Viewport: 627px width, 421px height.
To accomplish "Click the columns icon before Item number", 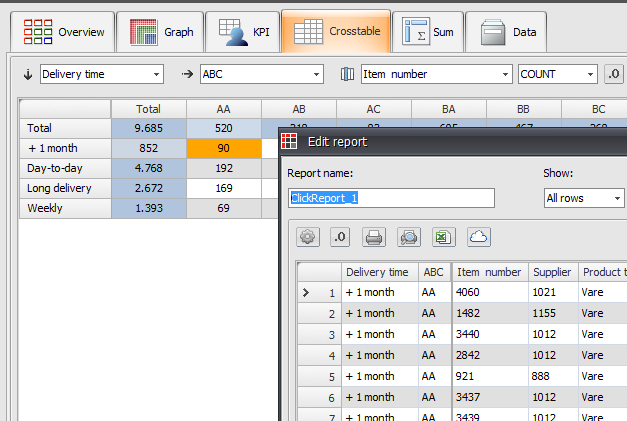I will tap(347, 74).
